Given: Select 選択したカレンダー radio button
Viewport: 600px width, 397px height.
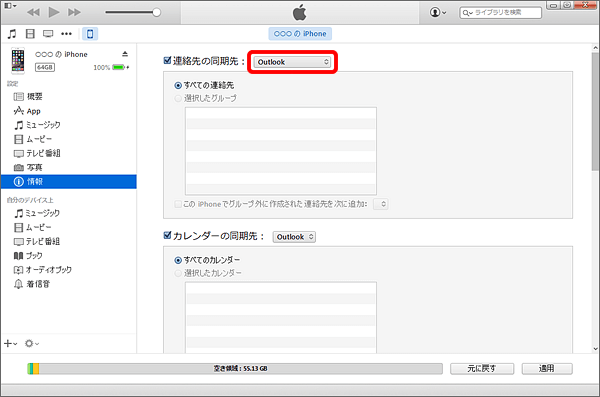Looking at the screenshot, I should pyautogui.click(x=178, y=273).
